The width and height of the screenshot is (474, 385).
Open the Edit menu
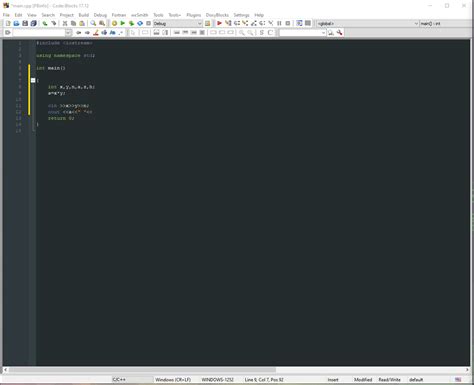[x=18, y=15]
